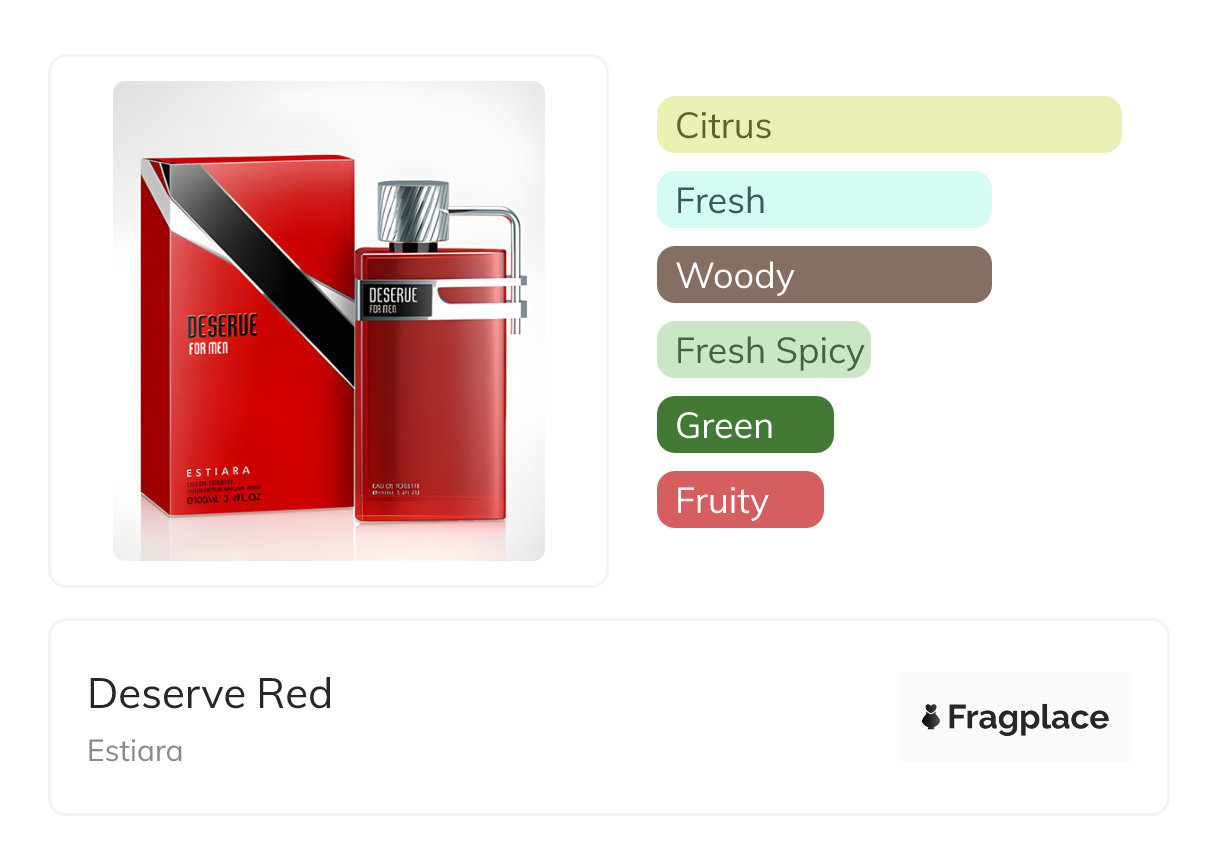Image resolution: width=1218 pixels, height=864 pixels.
Task: Click the Fragplace perfume bottle icon
Action: tap(931, 717)
